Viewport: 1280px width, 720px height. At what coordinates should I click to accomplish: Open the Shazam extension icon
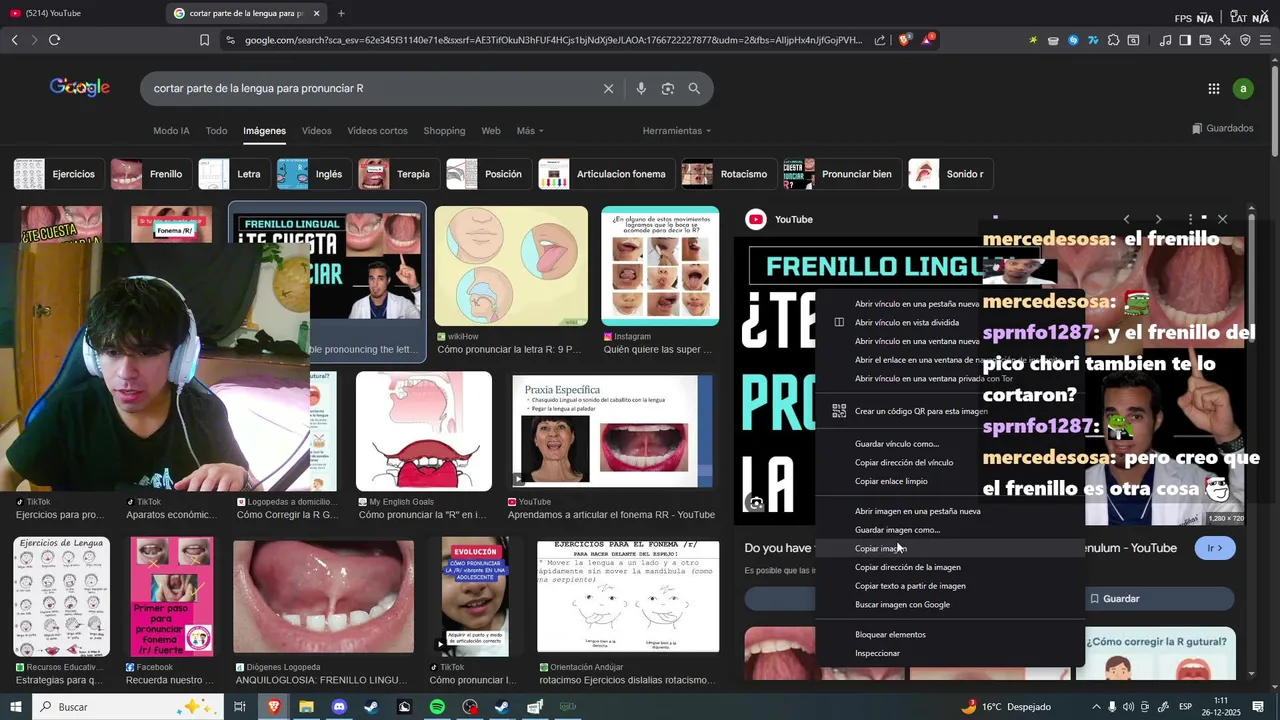click(x=1073, y=40)
